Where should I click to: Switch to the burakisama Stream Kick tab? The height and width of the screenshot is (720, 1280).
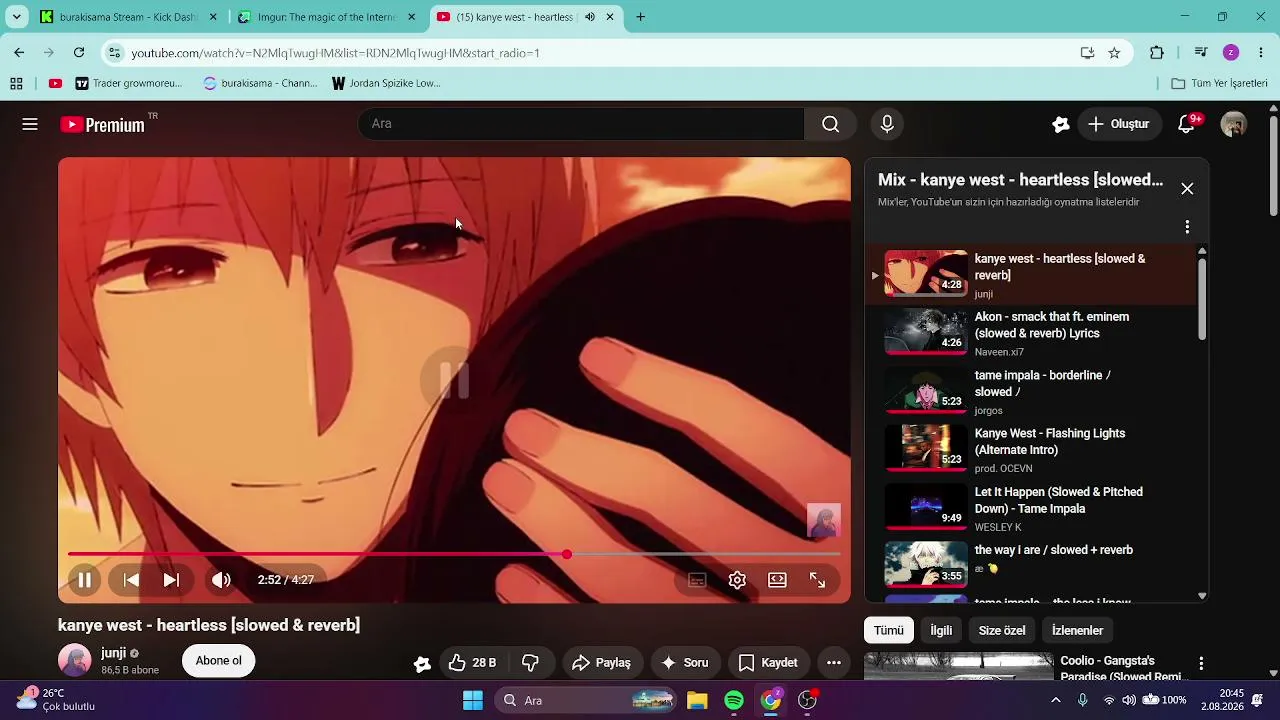128,17
